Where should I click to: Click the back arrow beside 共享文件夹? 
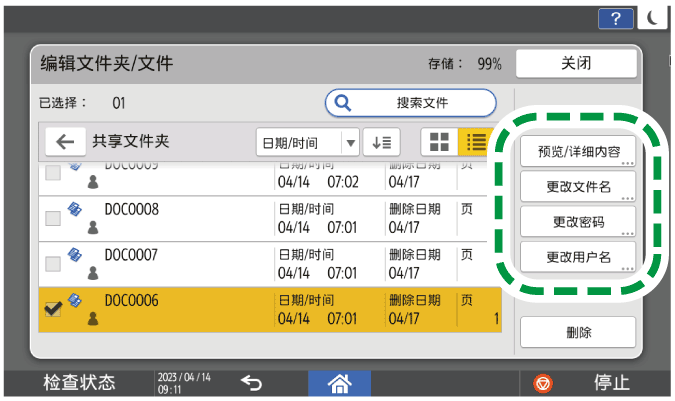(64, 142)
